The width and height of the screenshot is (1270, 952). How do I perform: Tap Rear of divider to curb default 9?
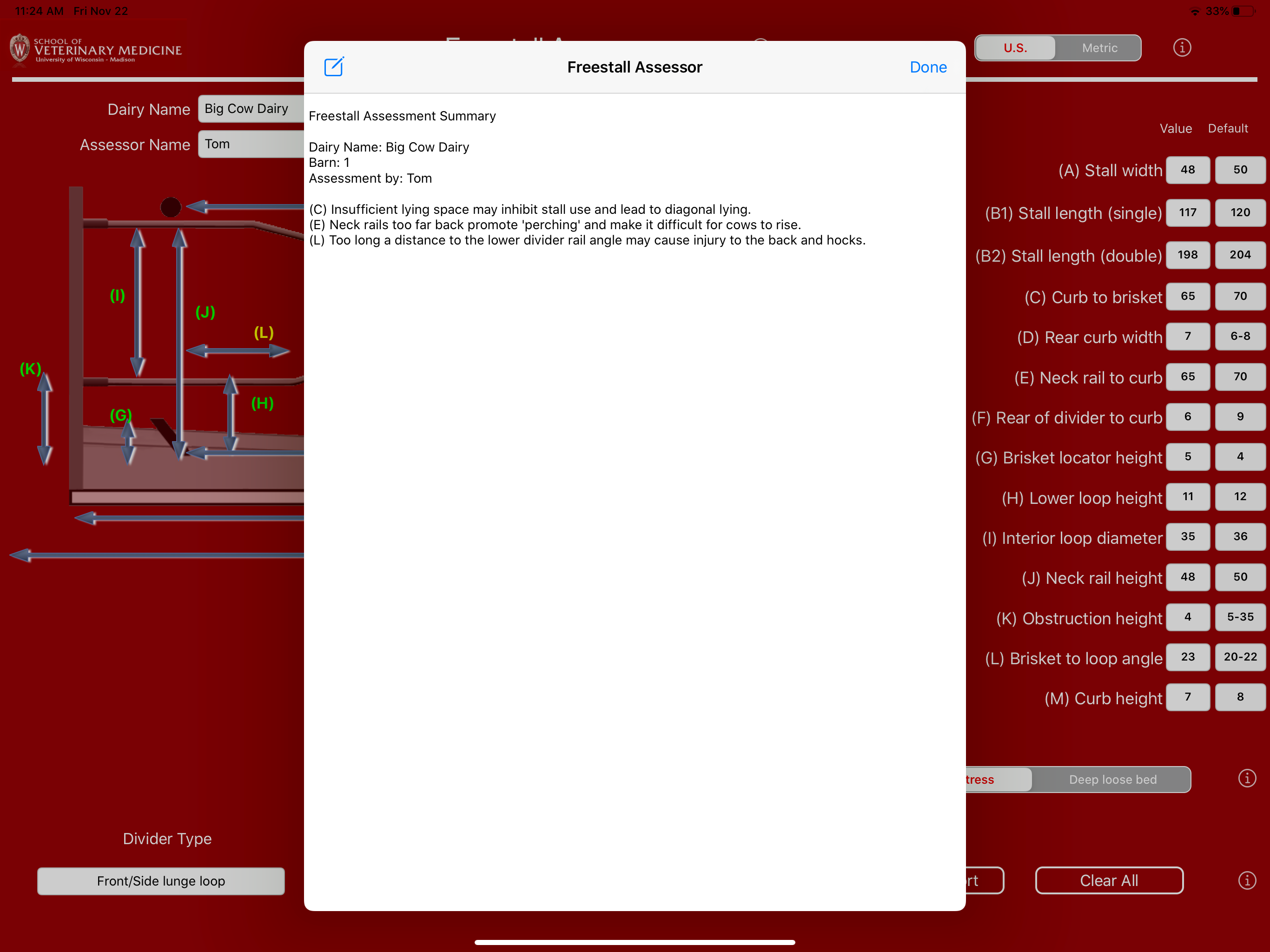(1240, 417)
